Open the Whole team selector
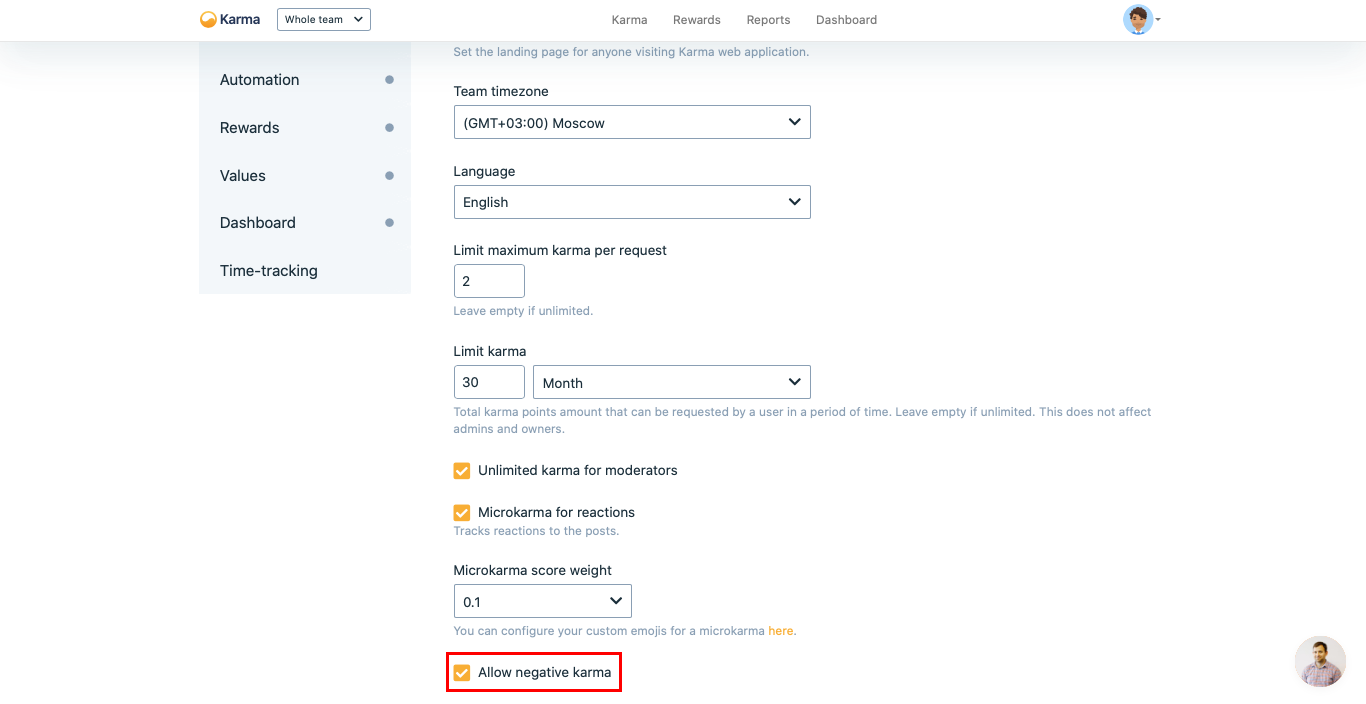 point(324,19)
